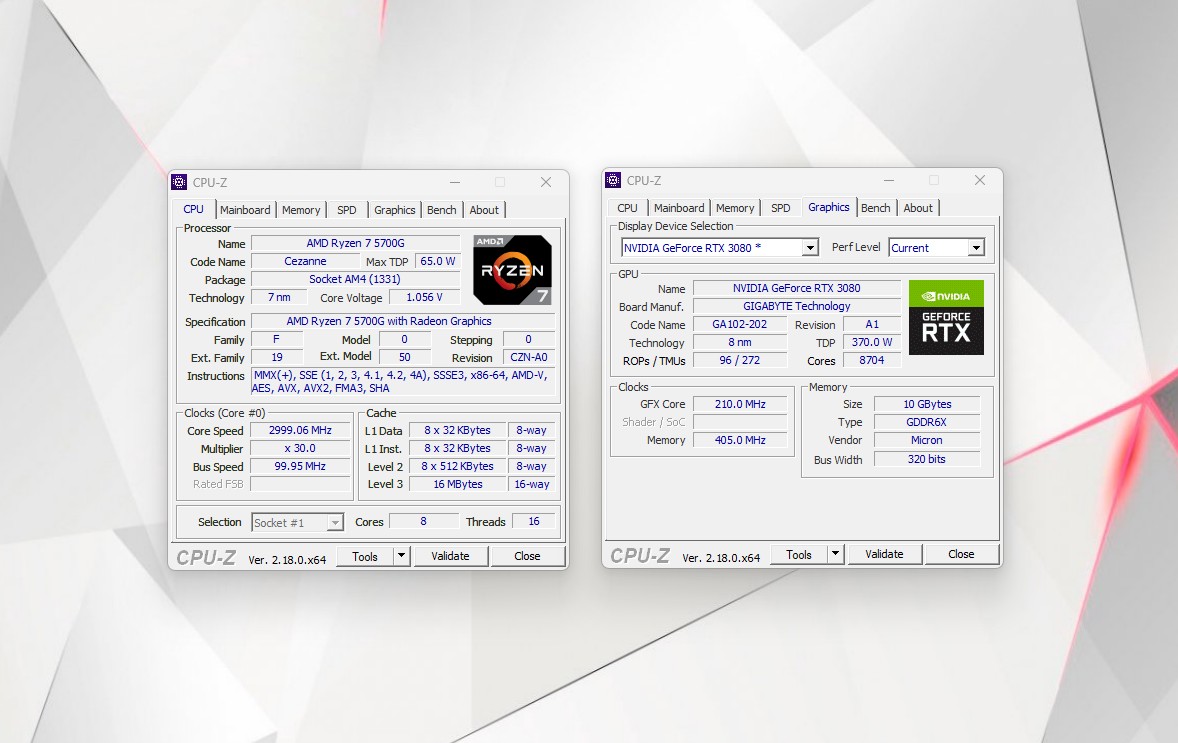Click Bus Speed value 99.95 MHz
The image size is (1178, 743).
click(x=301, y=467)
